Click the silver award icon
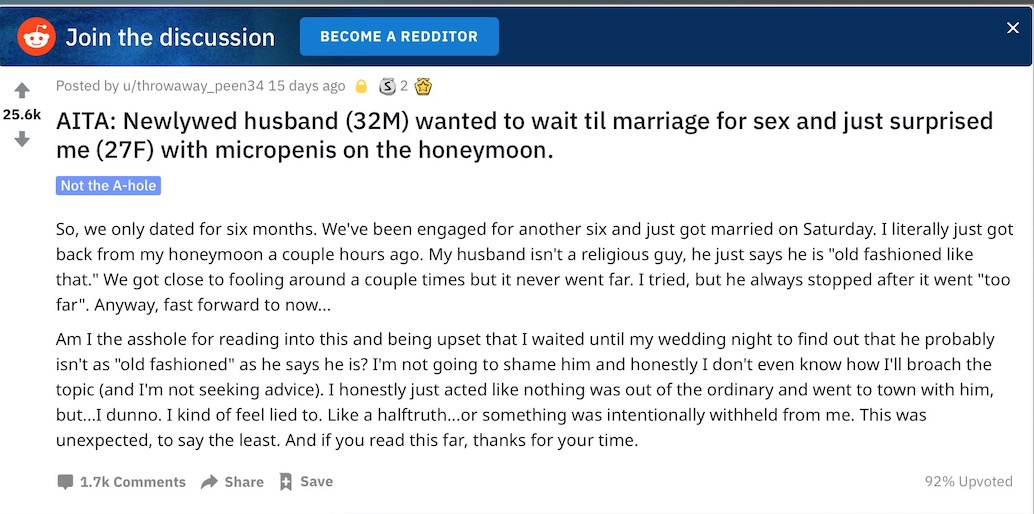1034x514 pixels. point(388,86)
